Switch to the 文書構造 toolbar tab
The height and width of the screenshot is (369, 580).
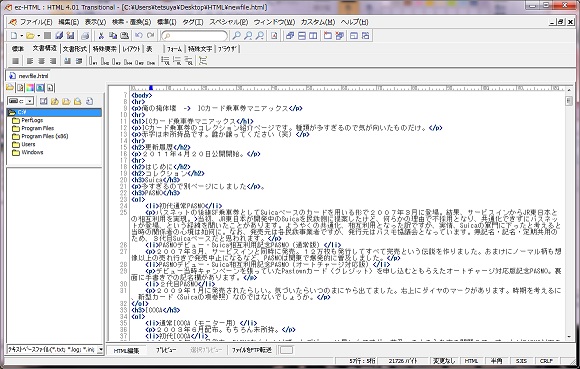tap(44, 48)
